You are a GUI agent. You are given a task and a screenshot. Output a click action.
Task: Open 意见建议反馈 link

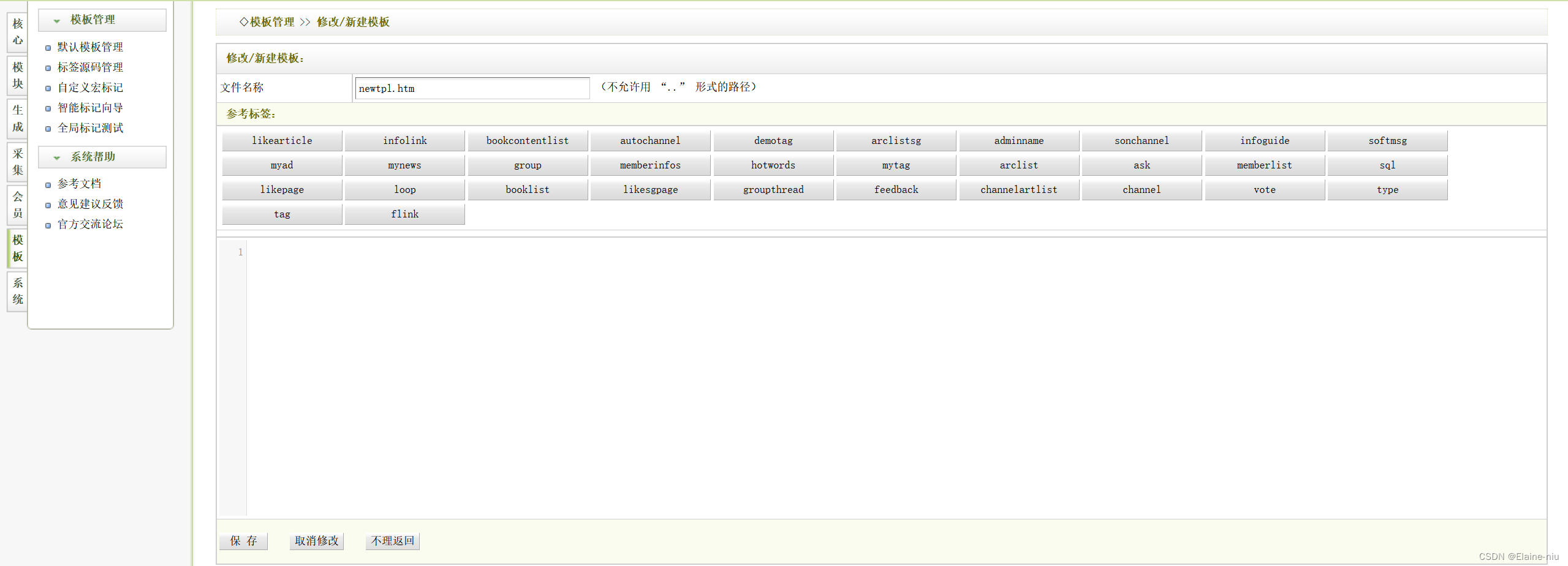[90, 204]
